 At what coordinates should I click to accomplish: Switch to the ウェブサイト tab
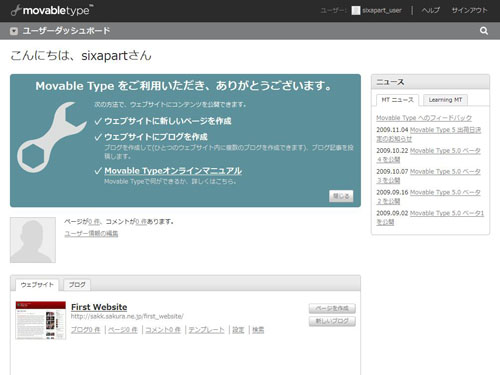point(37,285)
